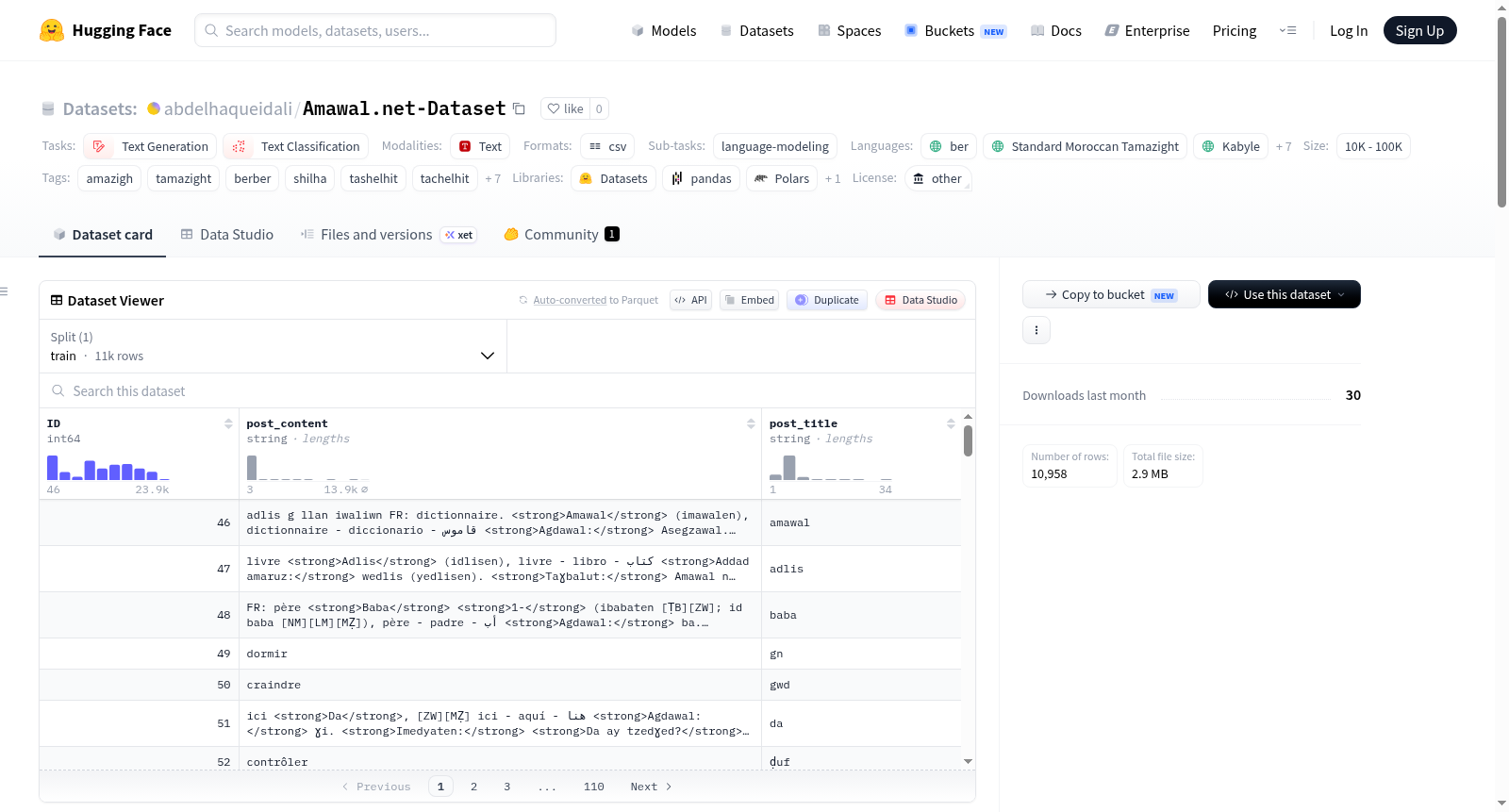Click the heart like button

[x=565, y=108]
